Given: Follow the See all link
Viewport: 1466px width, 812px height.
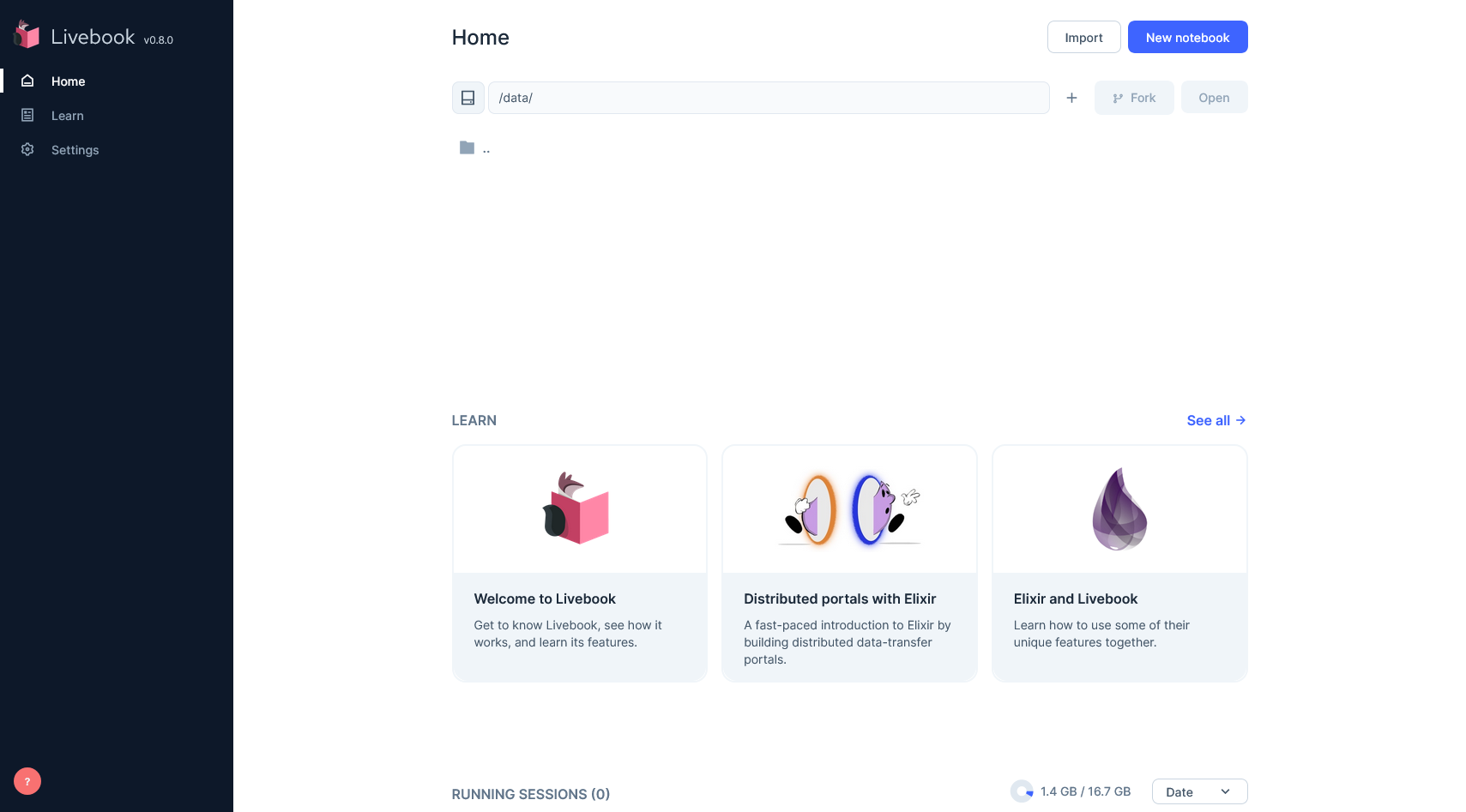Looking at the screenshot, I should pos(1216,420).
